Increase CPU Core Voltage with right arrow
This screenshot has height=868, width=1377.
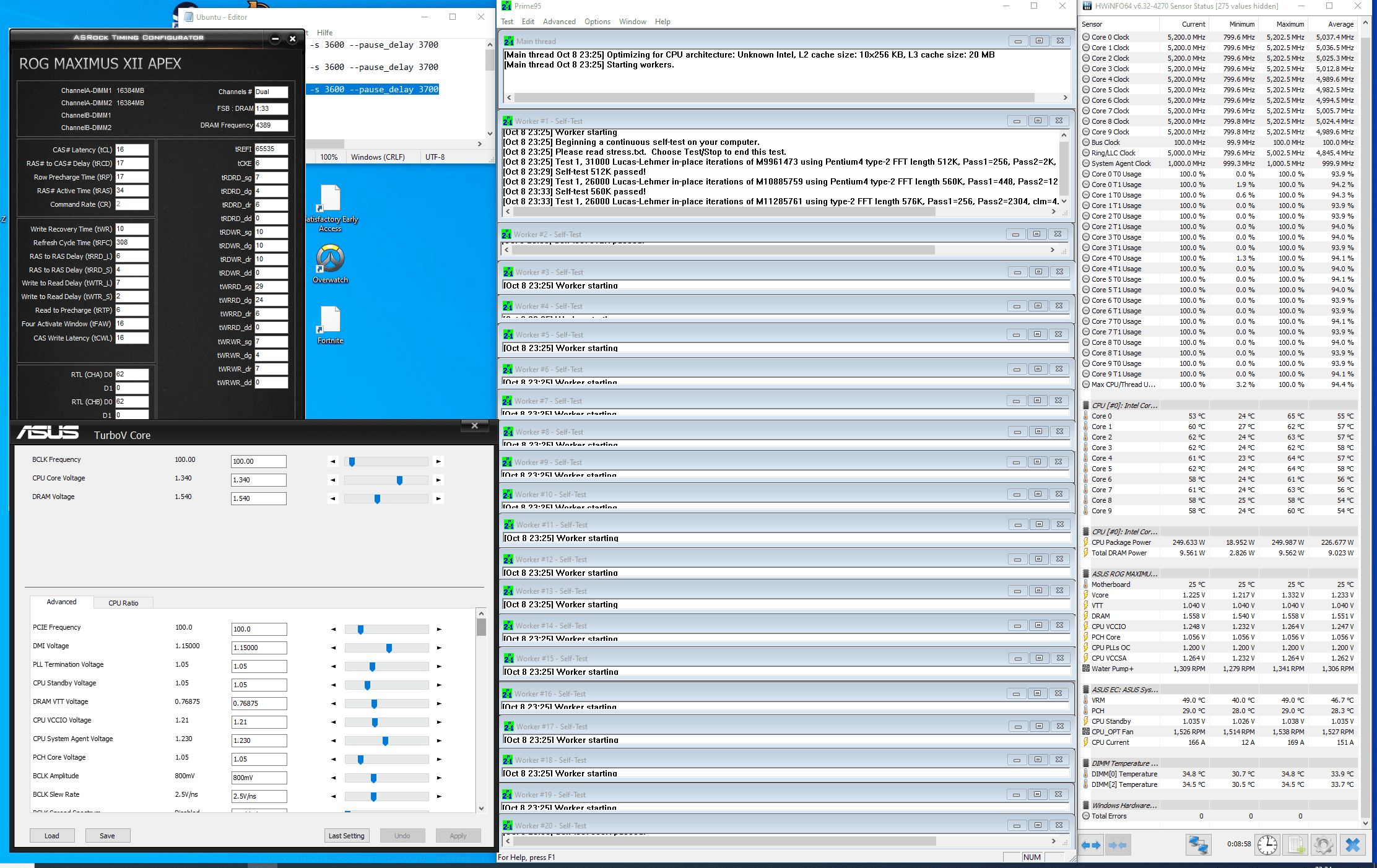click(438, 480)
